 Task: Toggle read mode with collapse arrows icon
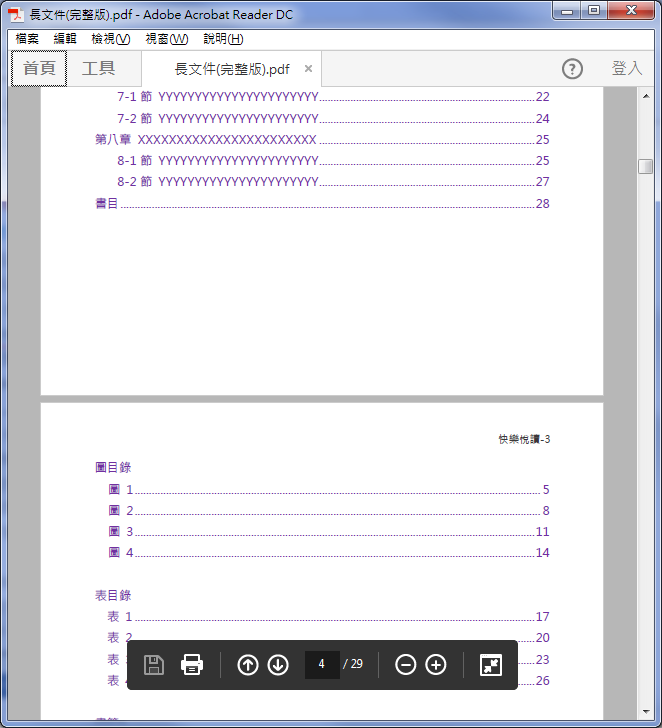tap(491, 664)
